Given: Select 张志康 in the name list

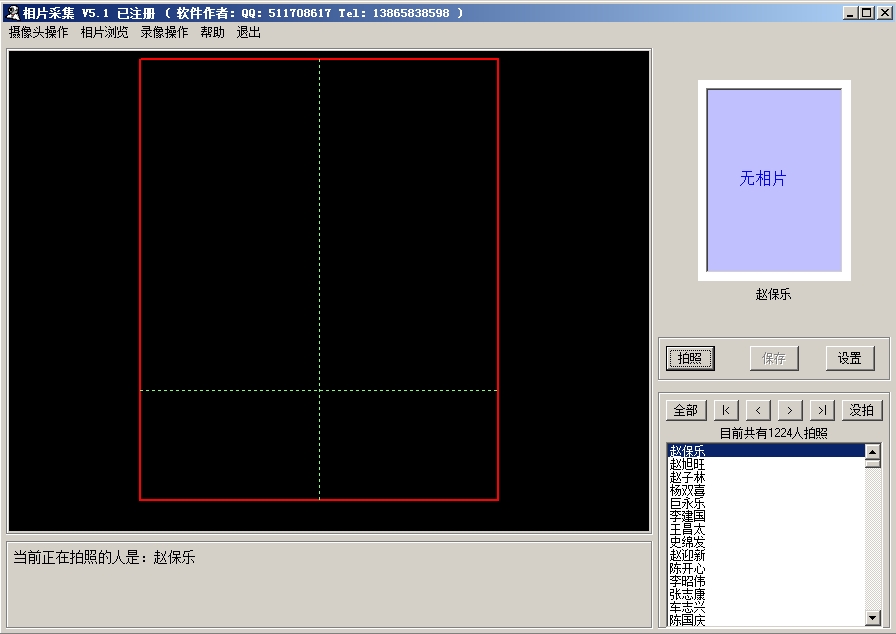Looking at the screenshot, I should [766, 594].
